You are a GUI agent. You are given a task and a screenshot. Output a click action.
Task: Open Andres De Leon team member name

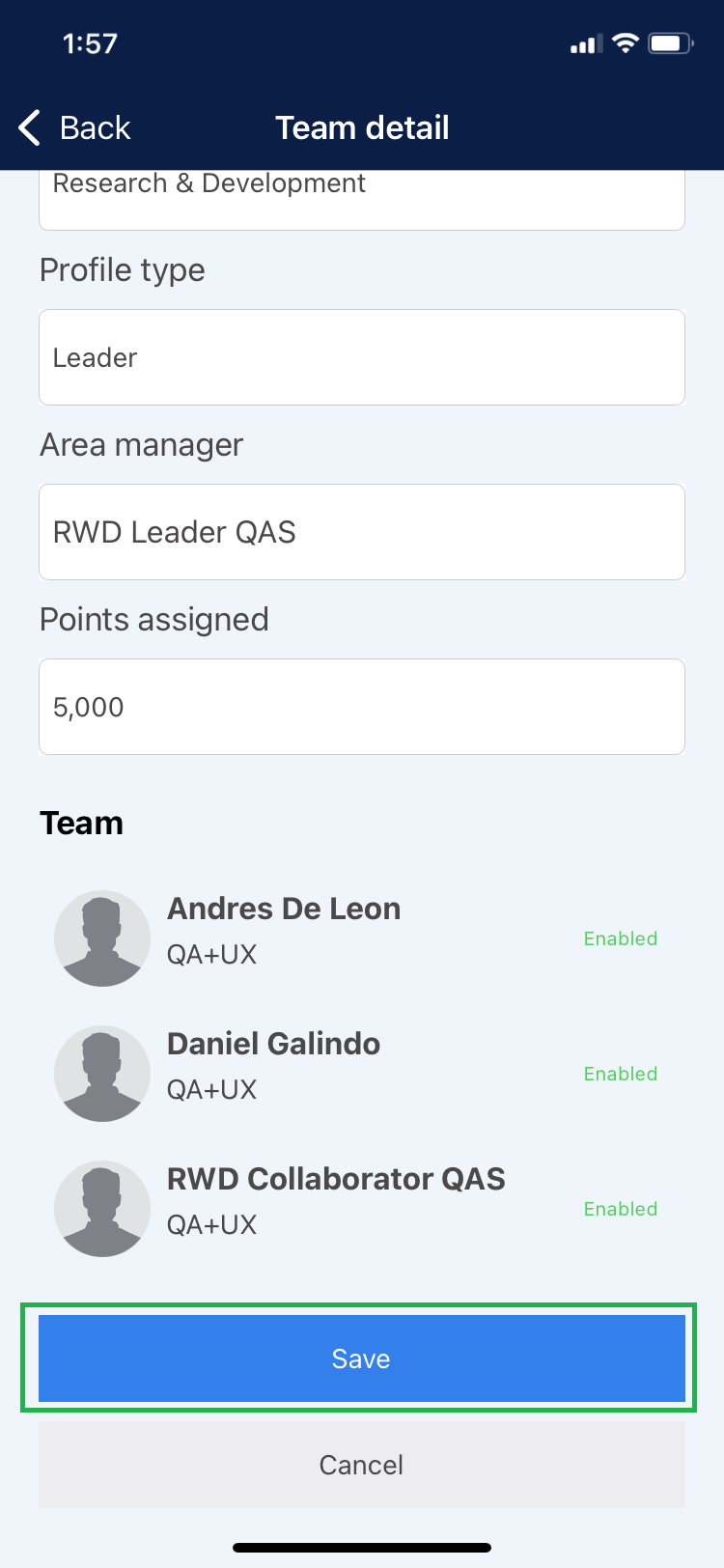[x=284, y=909]
